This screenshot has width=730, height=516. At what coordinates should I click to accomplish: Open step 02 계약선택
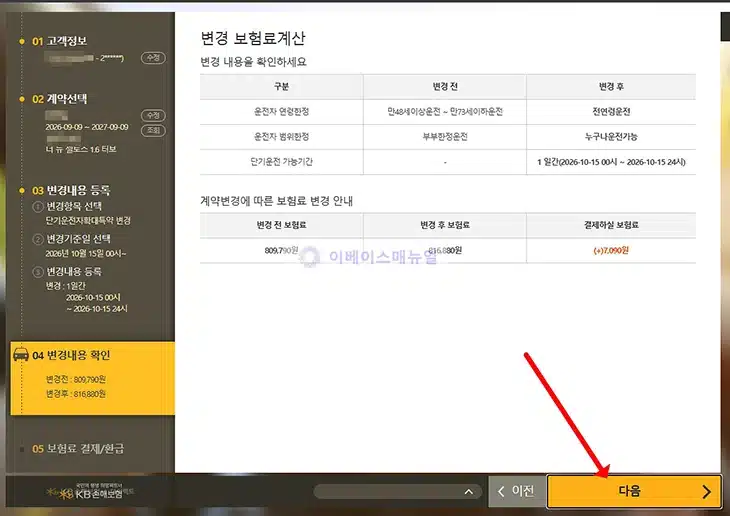tap(59, 99)
